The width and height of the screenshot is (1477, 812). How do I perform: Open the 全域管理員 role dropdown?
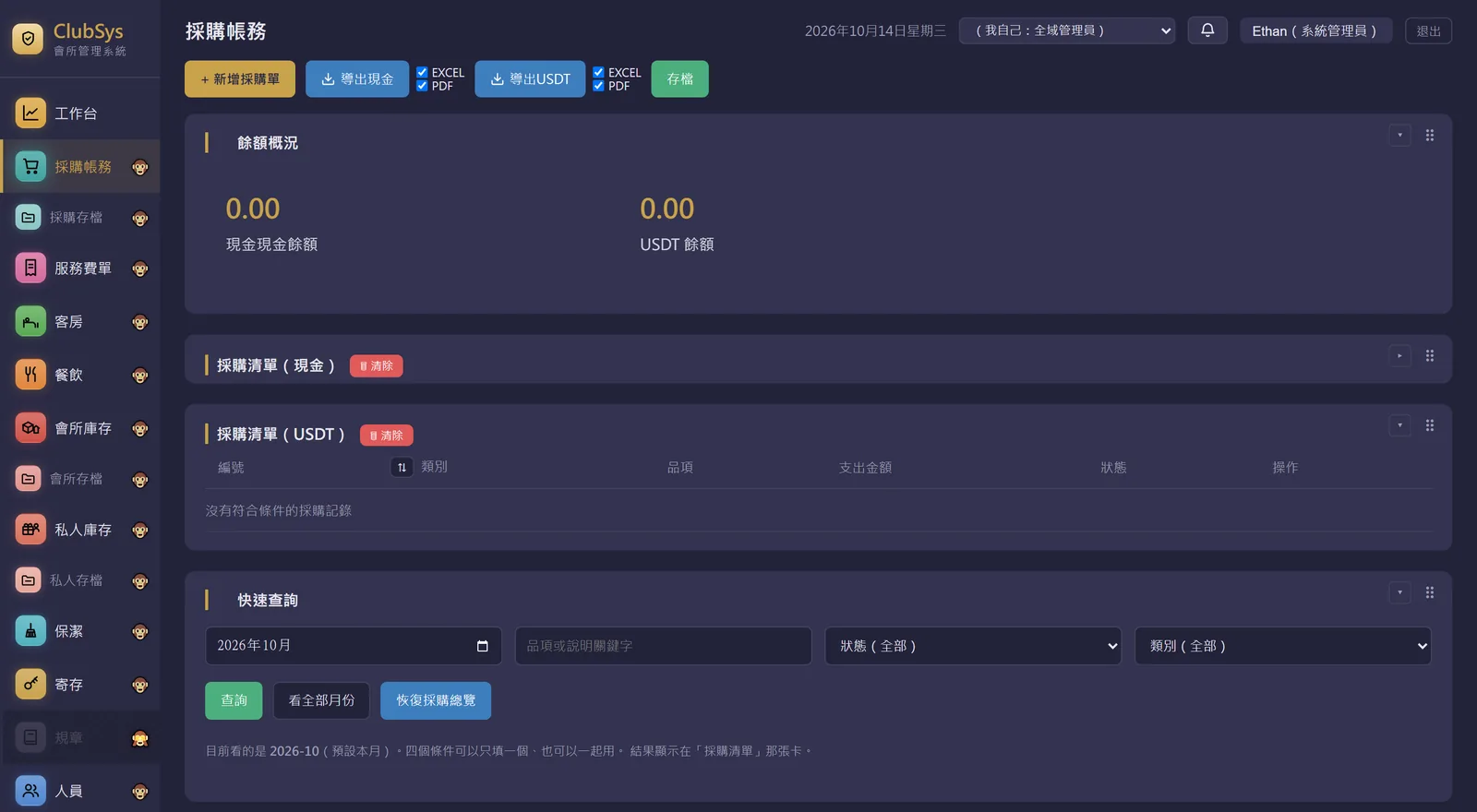1067,30
